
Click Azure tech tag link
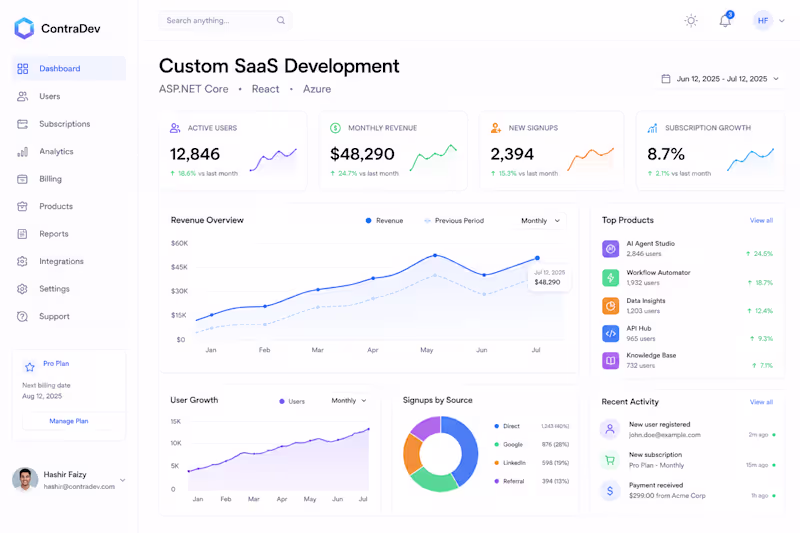317,89
